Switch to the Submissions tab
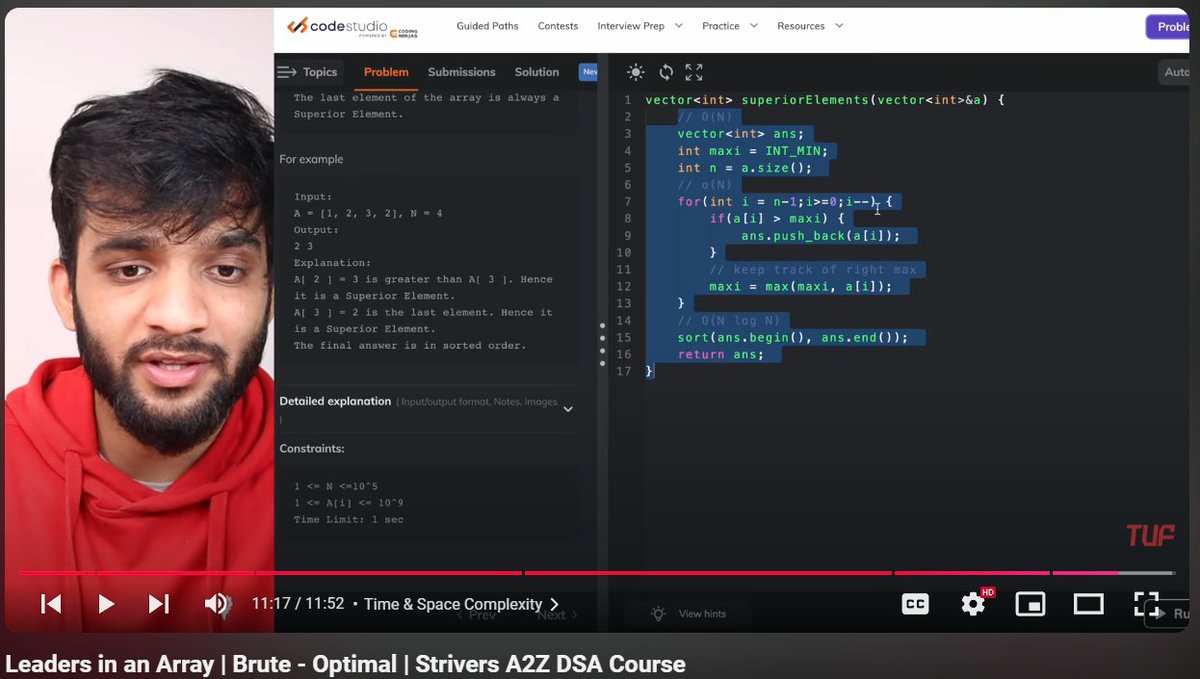Viewport: 1200px width, 679px height. pyautogui.click(x=461, y=72)
